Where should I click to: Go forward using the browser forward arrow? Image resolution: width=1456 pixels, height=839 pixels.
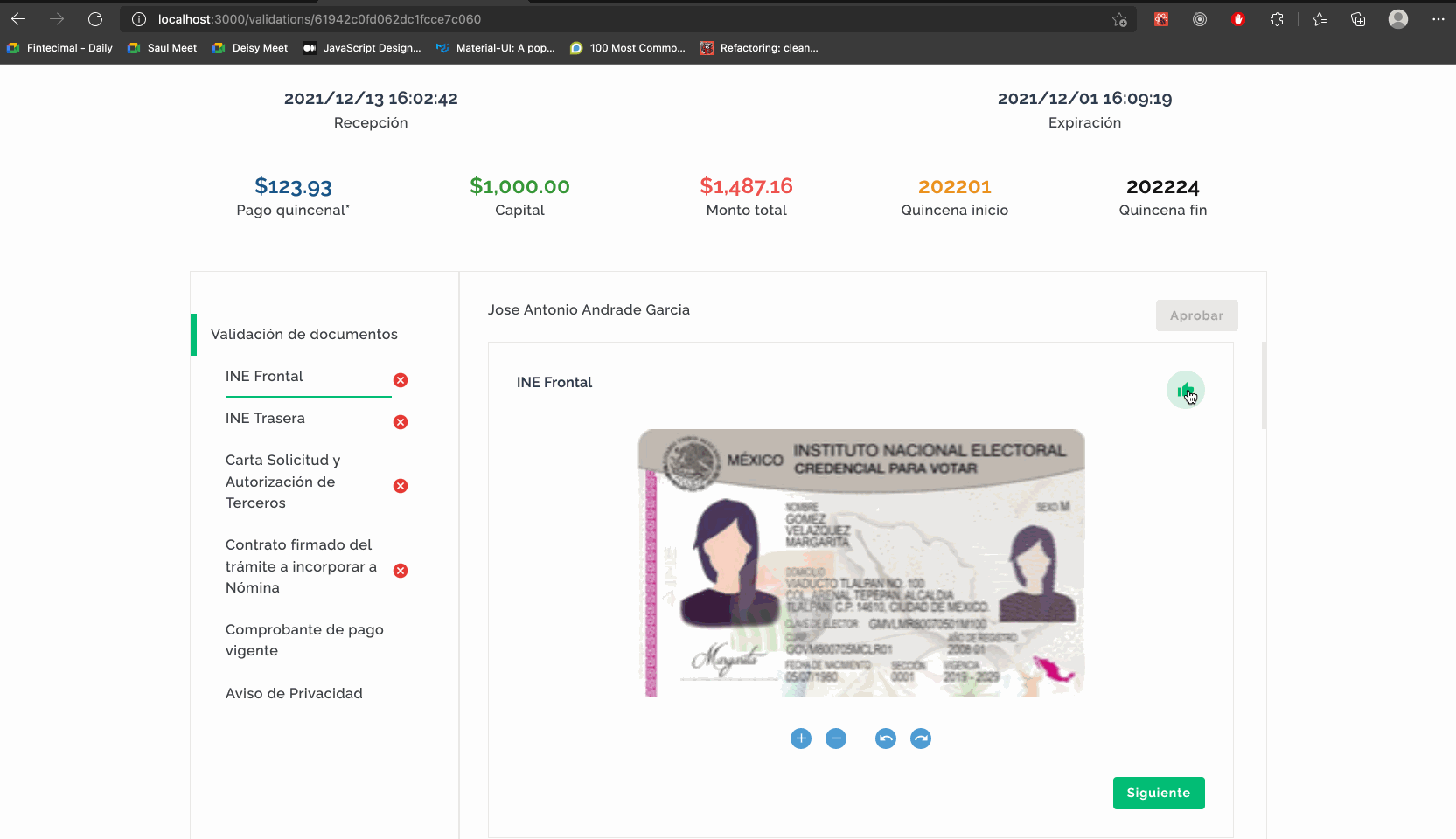point(57,18)
